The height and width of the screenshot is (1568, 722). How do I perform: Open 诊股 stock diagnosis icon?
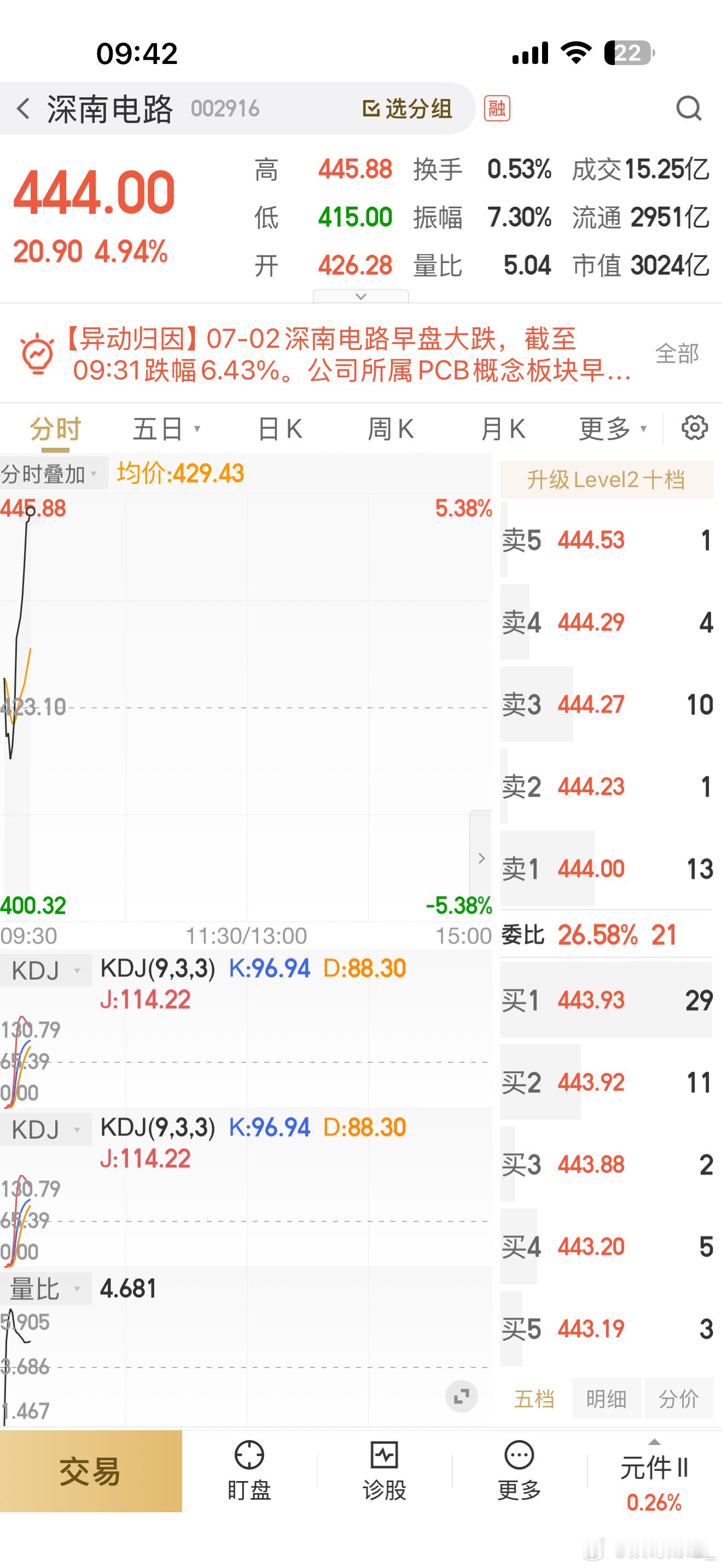[x=384, y=1472]
